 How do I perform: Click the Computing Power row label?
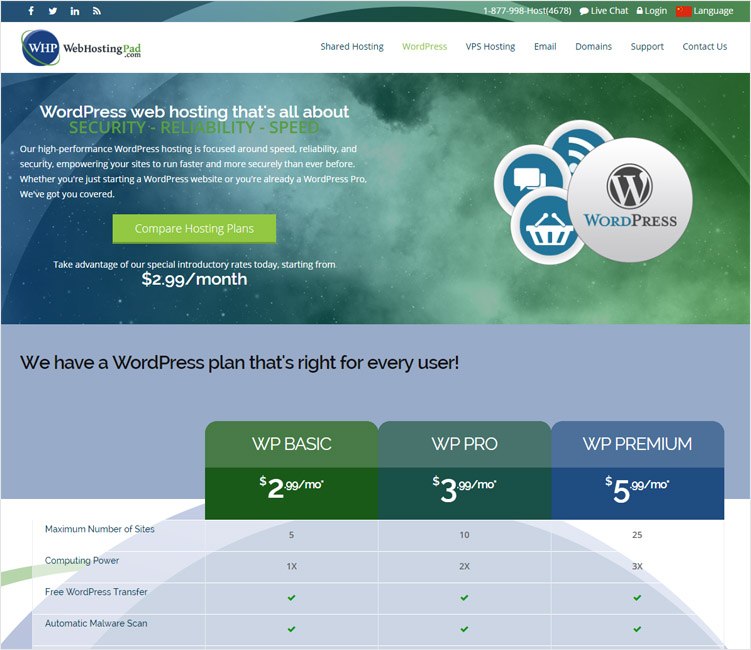(82, 560)
